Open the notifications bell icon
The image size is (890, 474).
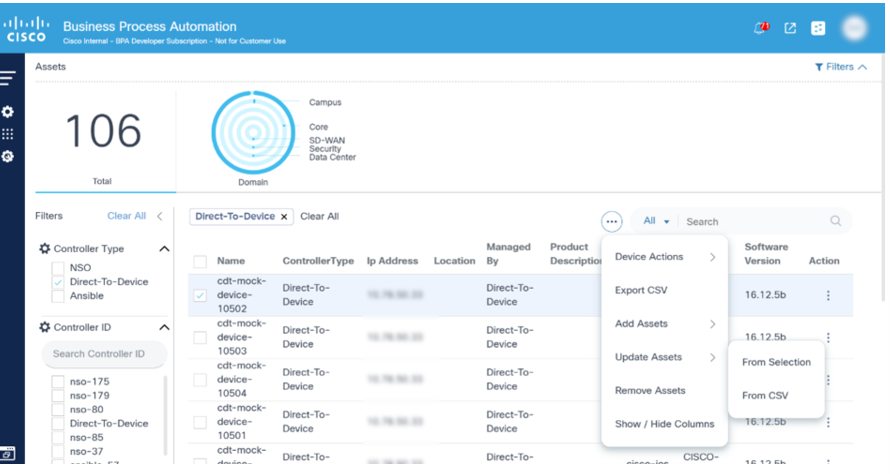click(x=761, y=28)
